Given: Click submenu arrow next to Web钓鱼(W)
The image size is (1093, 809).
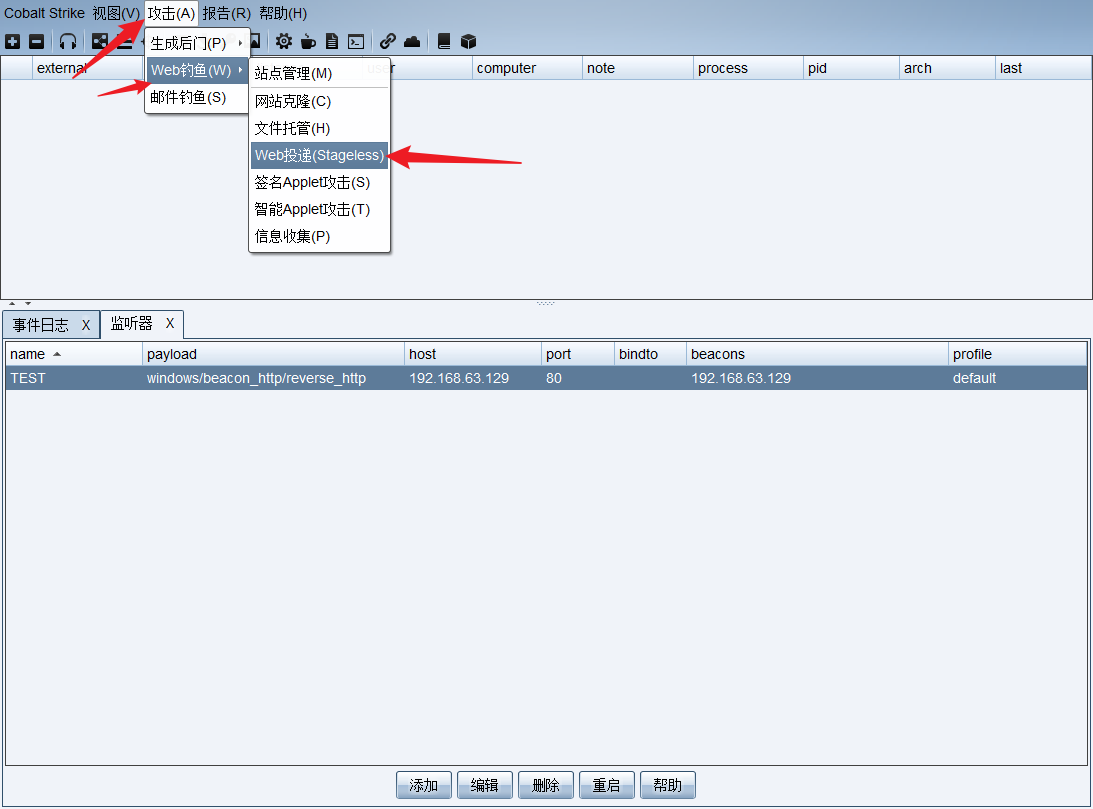Looking at the screenshot, I should pyautogui.click(x=240, y=70).
